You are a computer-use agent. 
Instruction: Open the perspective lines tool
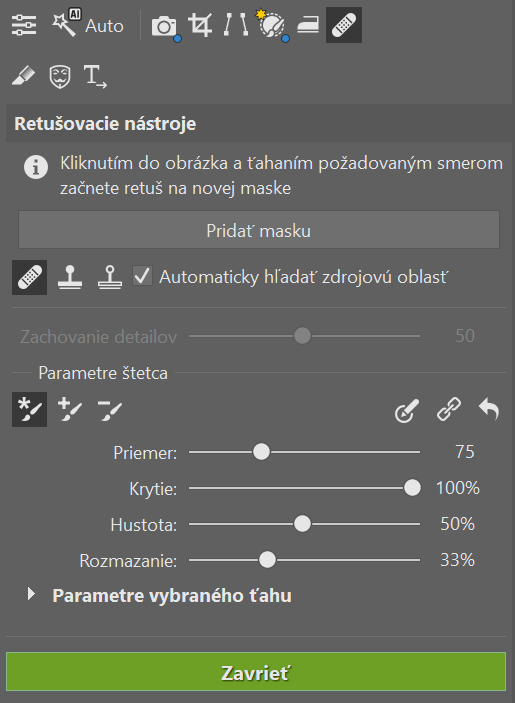236,25
